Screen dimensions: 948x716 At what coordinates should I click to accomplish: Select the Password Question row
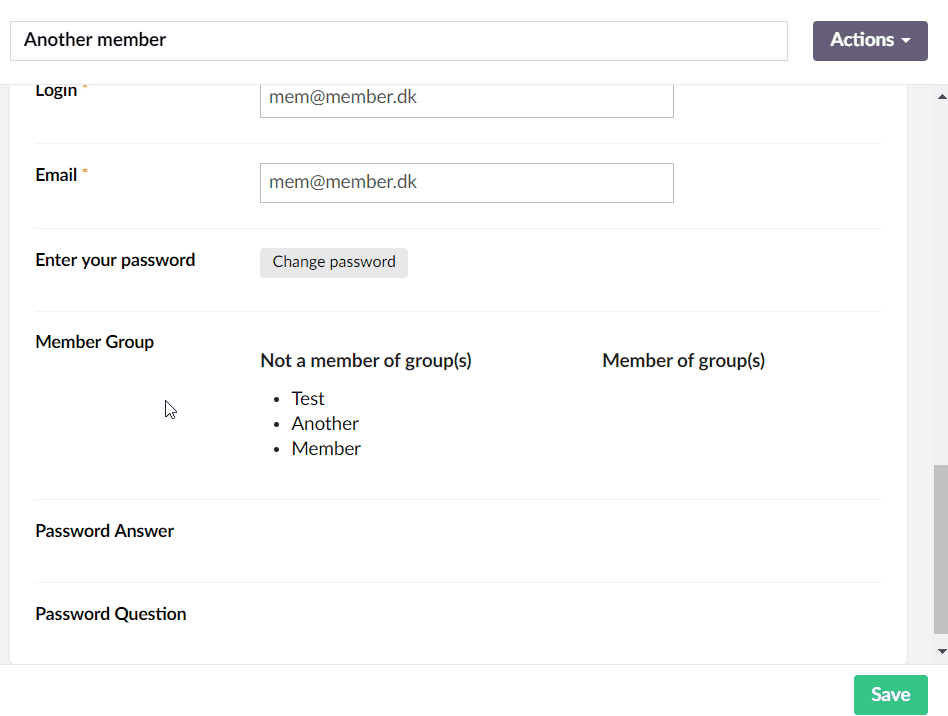click(x=110, y=613)
